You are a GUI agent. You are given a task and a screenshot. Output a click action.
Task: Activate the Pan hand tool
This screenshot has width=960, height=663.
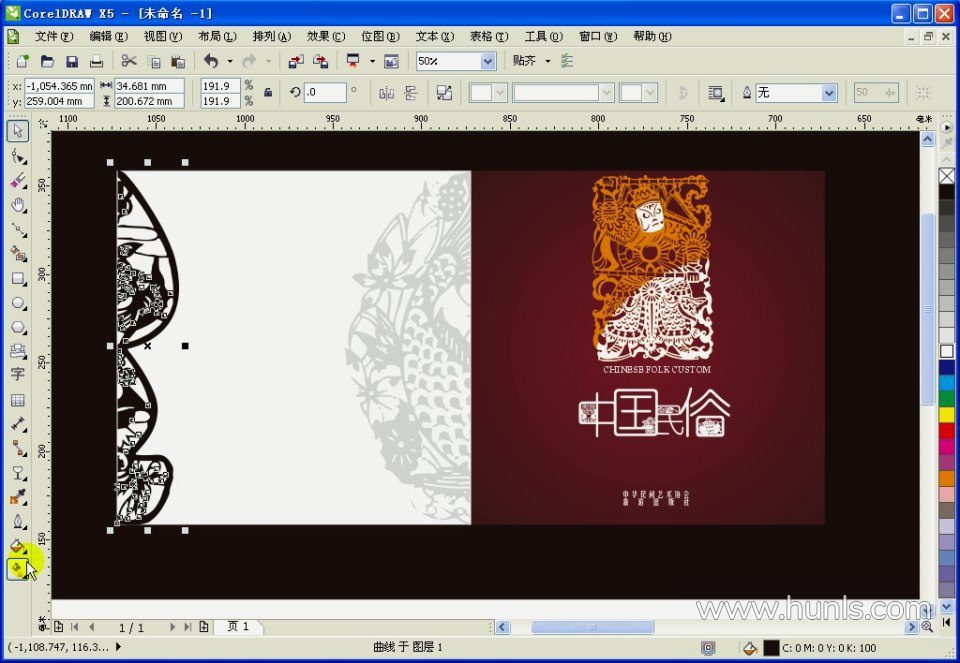tap(18, 205)
